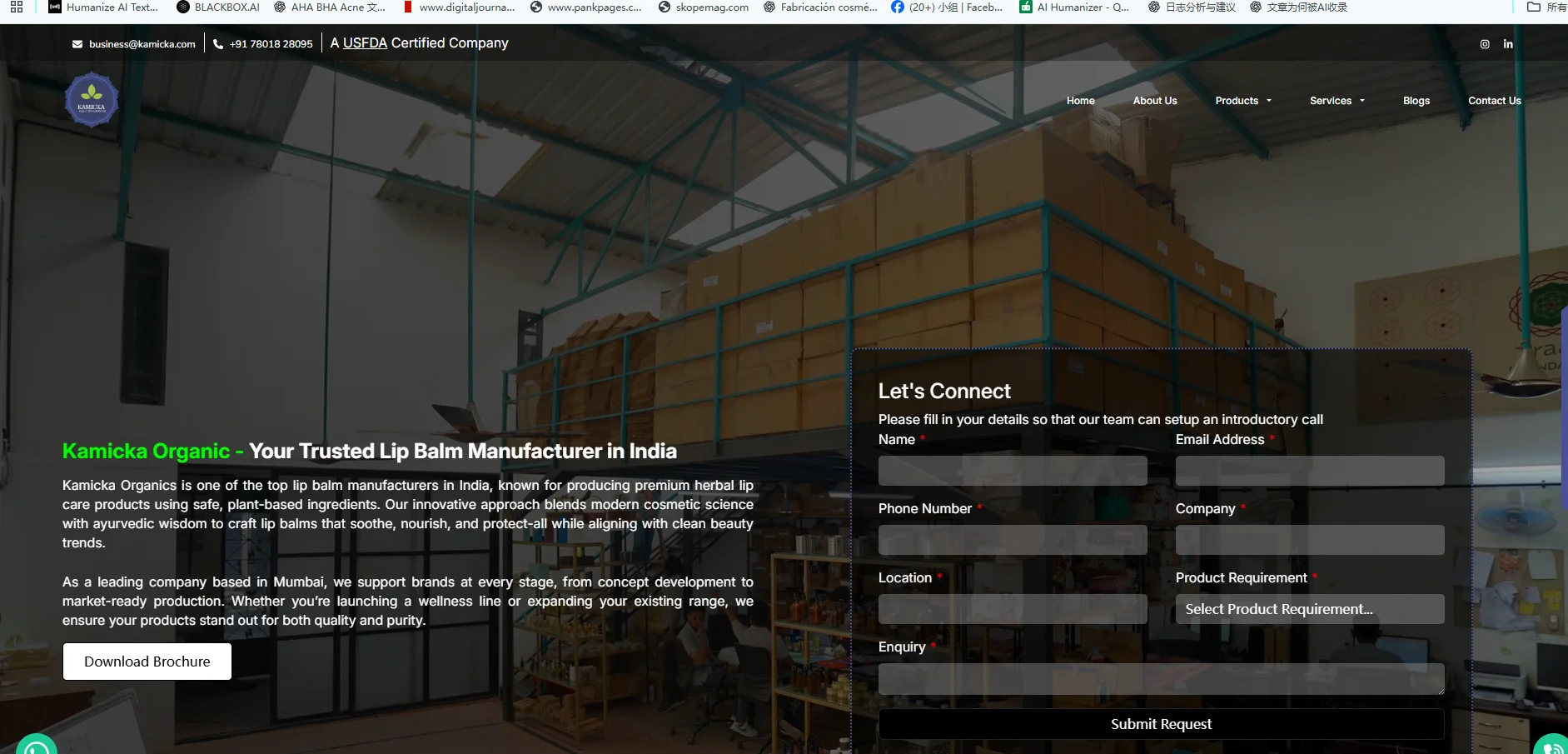
Task: Open the LinkedIn icon in the header
Action: tap(1509, 44)
